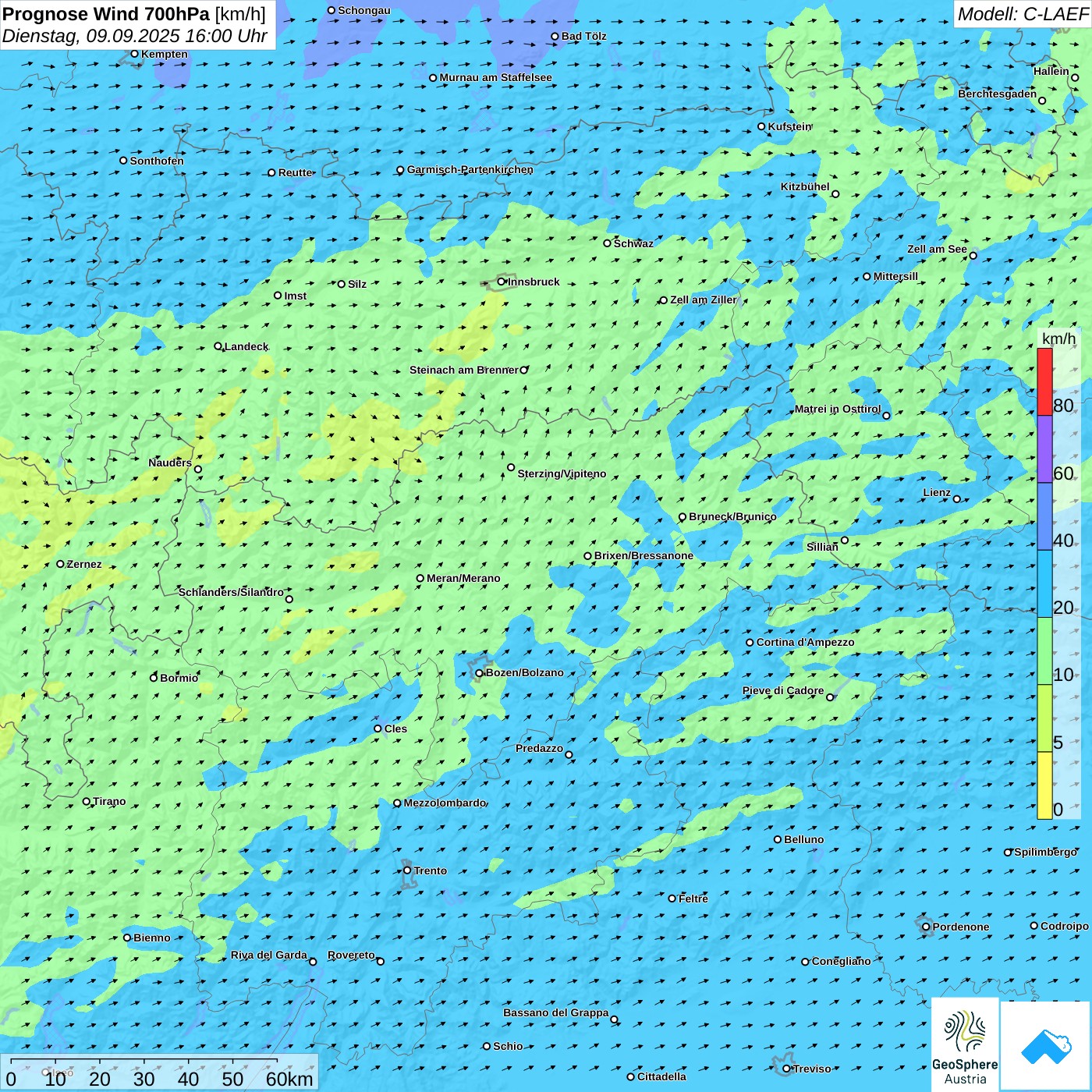Click the Zell am See marker
1092x1092 pixels.
point(973,256)
